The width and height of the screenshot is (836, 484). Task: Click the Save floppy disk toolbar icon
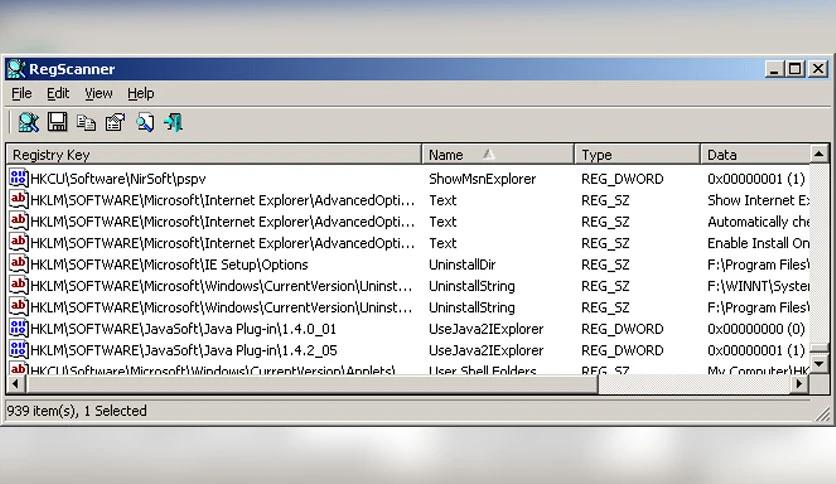point(58,122)
